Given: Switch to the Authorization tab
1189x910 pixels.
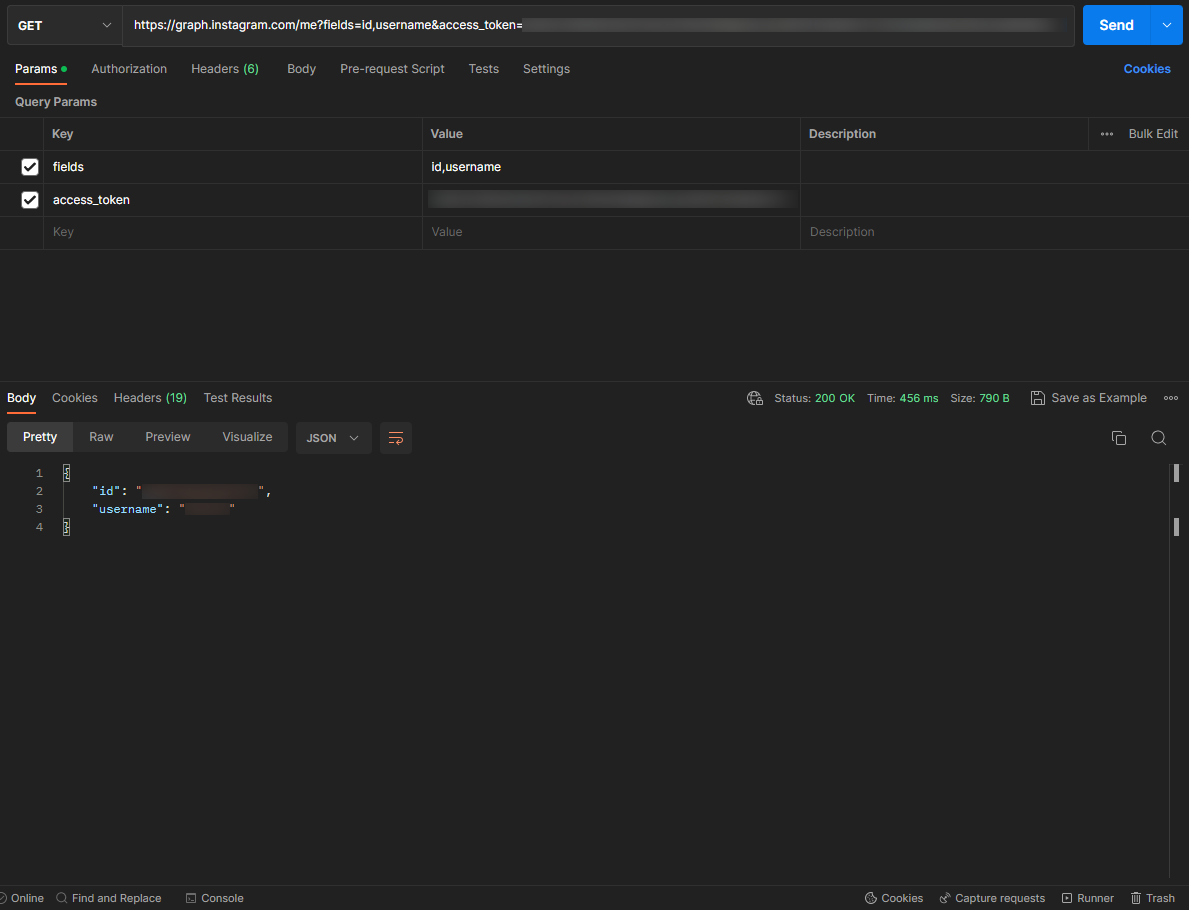Looking at the screenshot, I should pos(129,68).
